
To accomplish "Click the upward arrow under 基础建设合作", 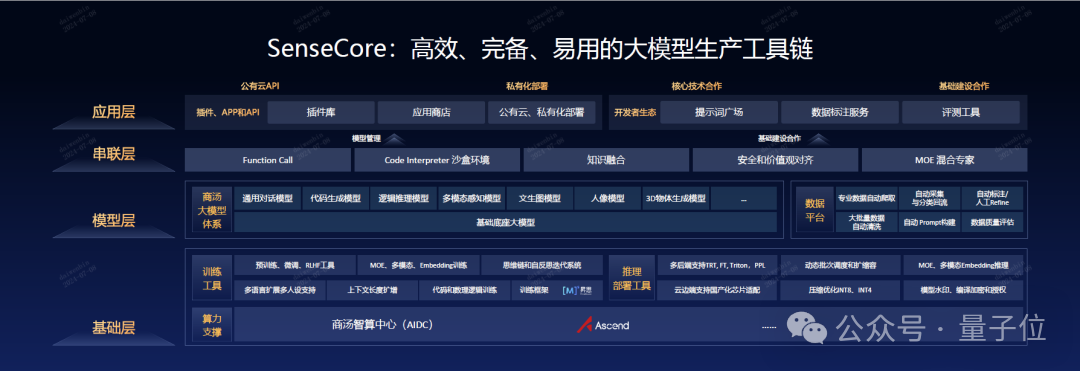I will (x=818, y=138).
